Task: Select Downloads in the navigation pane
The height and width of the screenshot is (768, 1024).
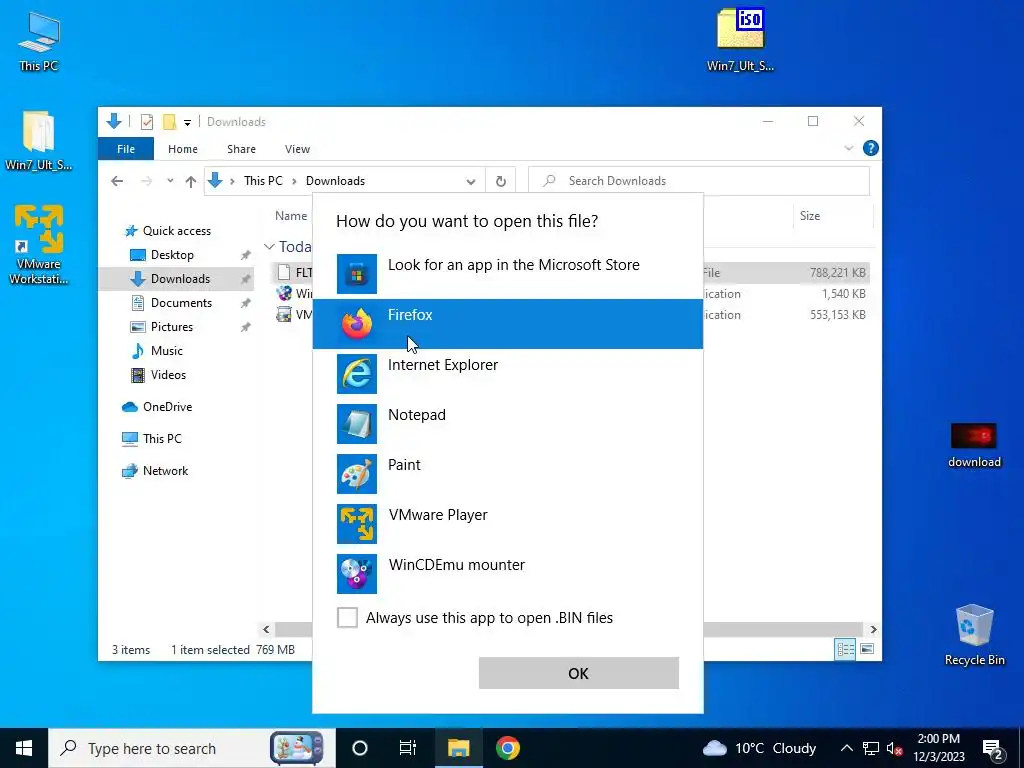Action: [176, 279]
